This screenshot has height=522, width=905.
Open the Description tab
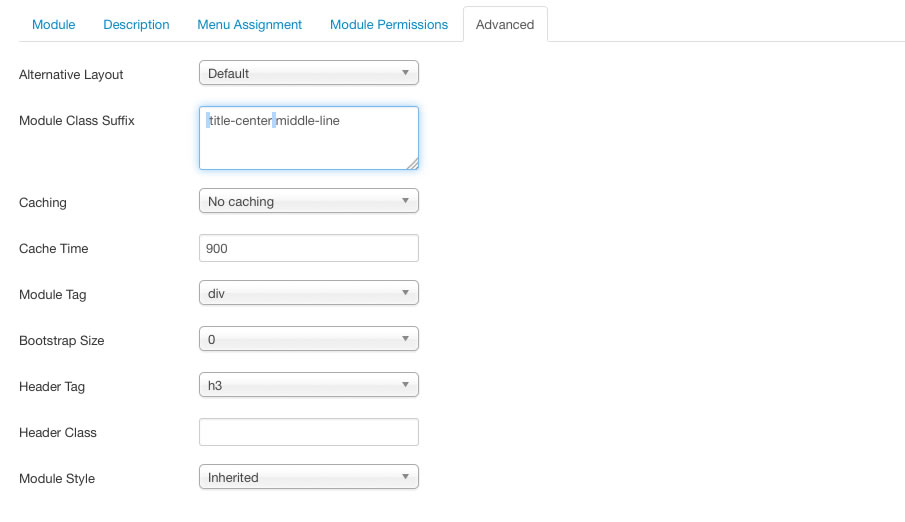coord(136,24)
